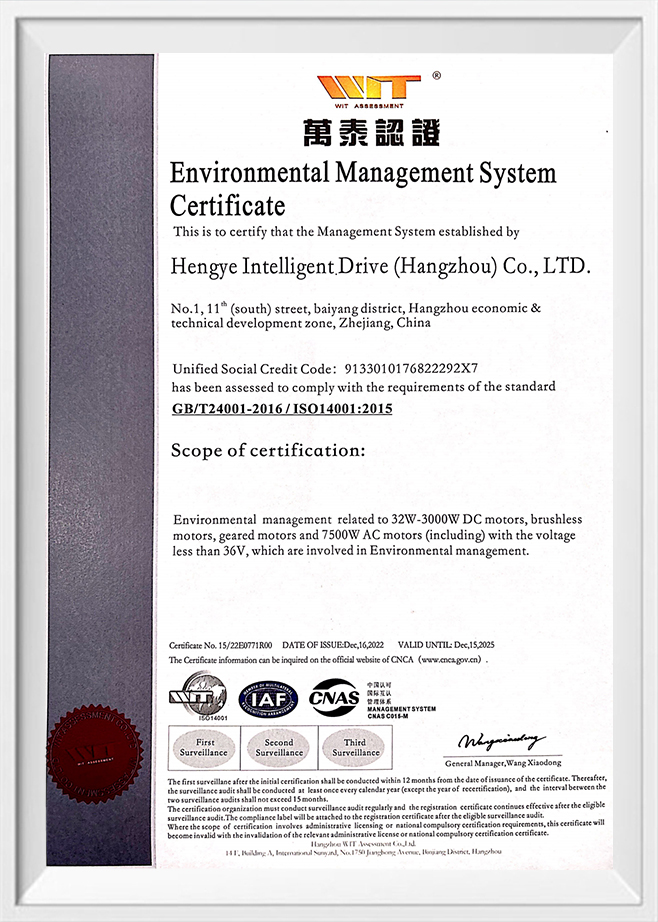Click the credit code 91330101768222292X7
The height and width of the screenshot is (922, 658).
coord(410,369)
